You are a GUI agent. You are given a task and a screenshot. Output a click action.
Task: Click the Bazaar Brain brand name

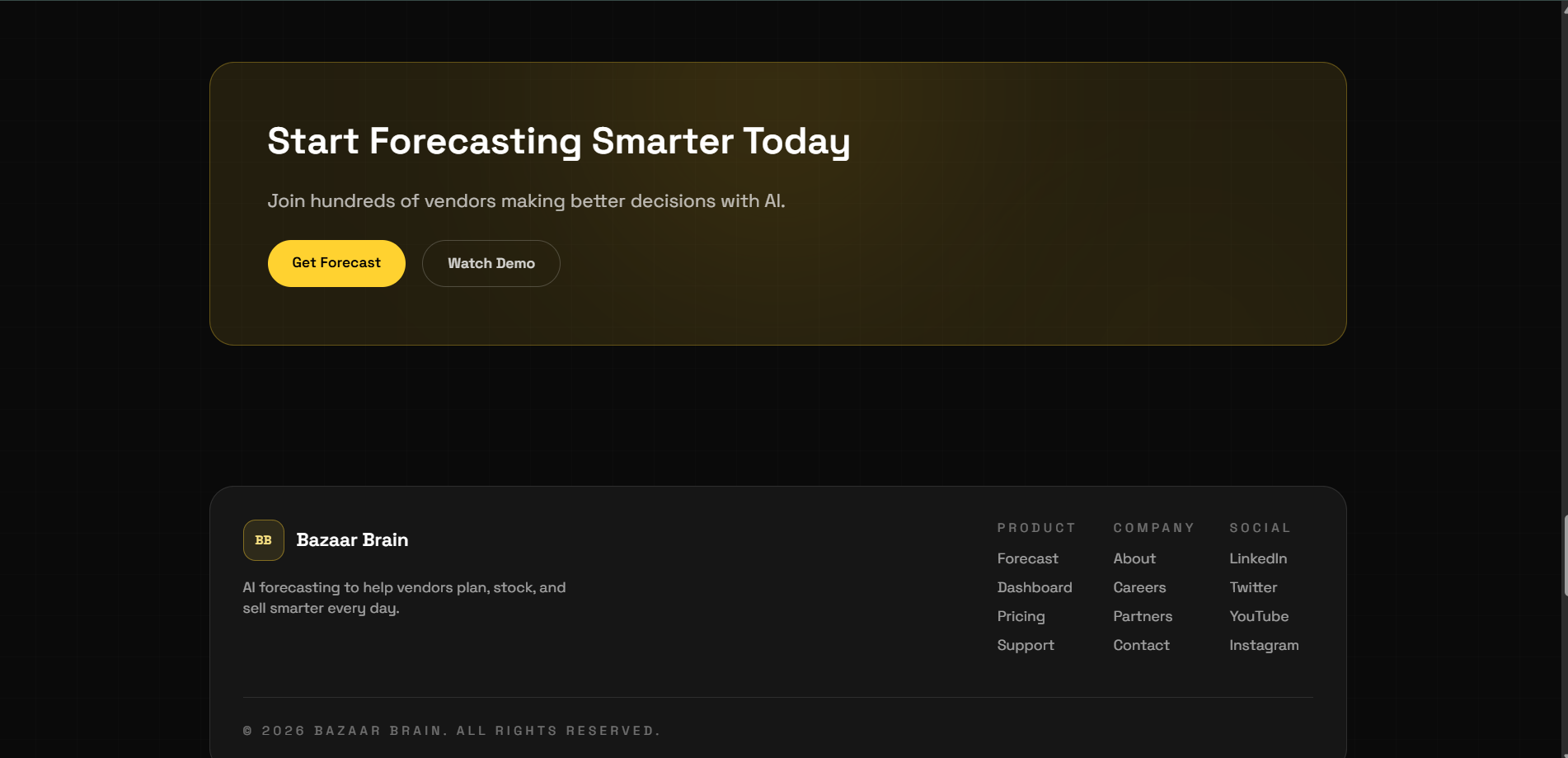click(352, 540)
